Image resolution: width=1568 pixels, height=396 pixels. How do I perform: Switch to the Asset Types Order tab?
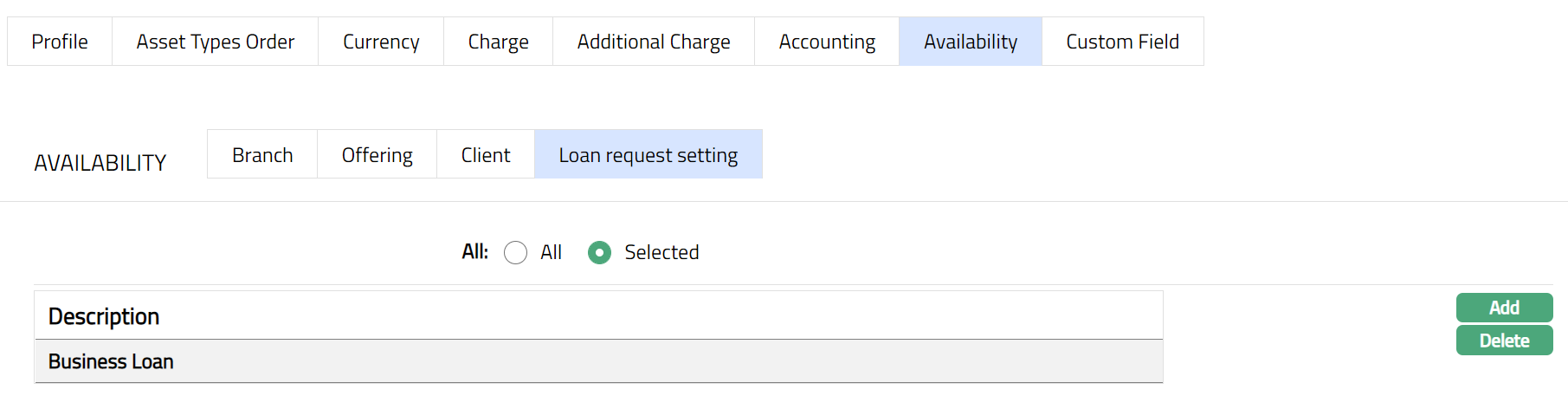click(215, 42)
